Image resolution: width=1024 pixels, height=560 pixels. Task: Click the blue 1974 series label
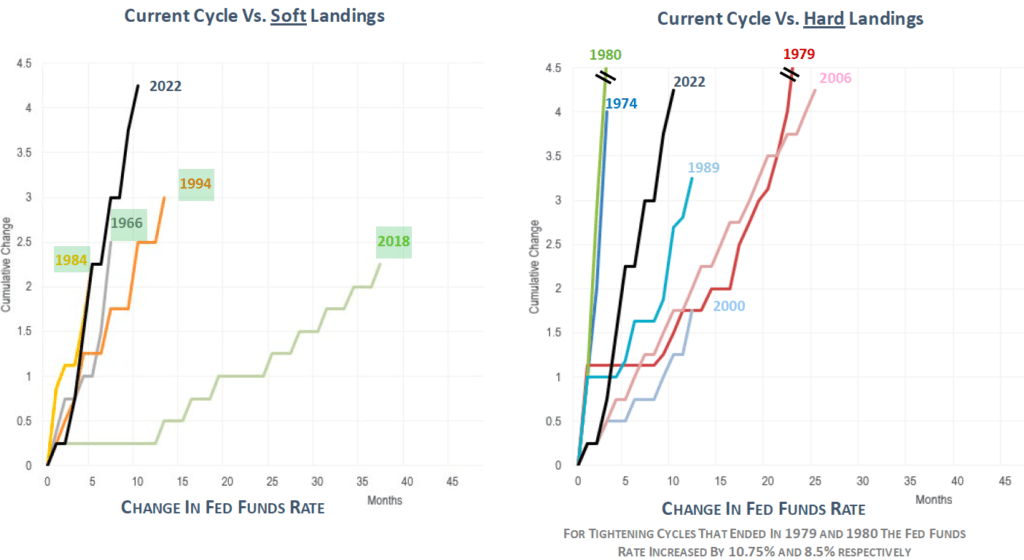(x=621, y=102)
